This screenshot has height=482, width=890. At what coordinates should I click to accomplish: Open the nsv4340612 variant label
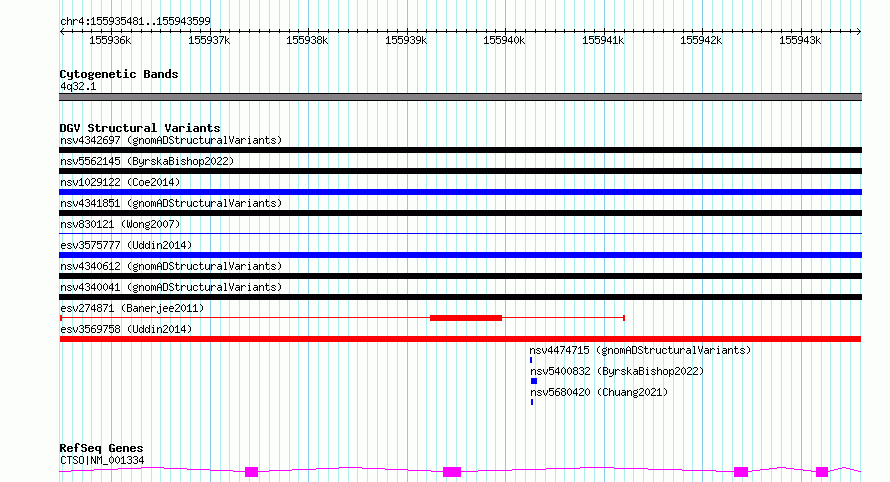(x=170, y=266)
